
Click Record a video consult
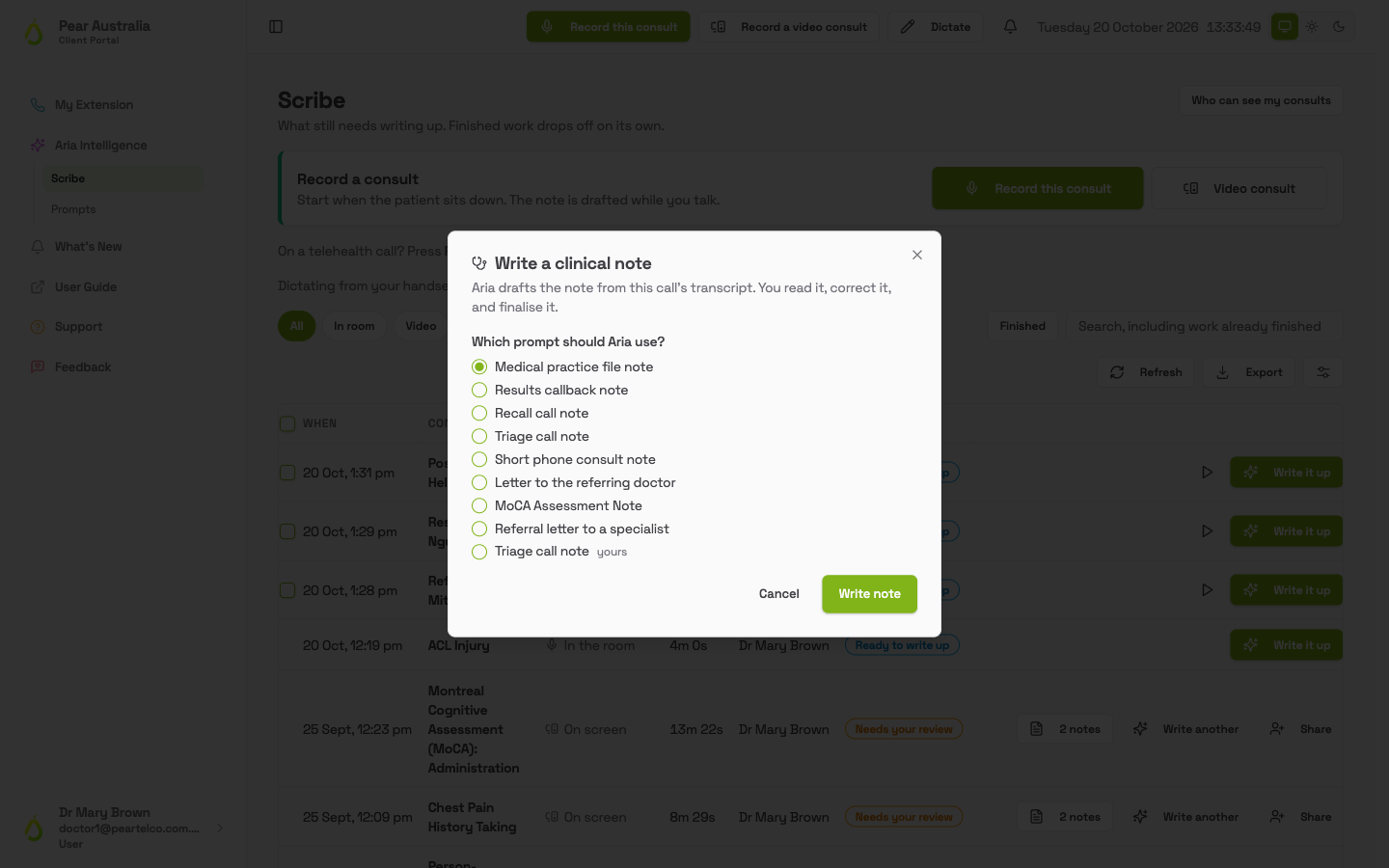pyautogui.click(x=789, y=27)
